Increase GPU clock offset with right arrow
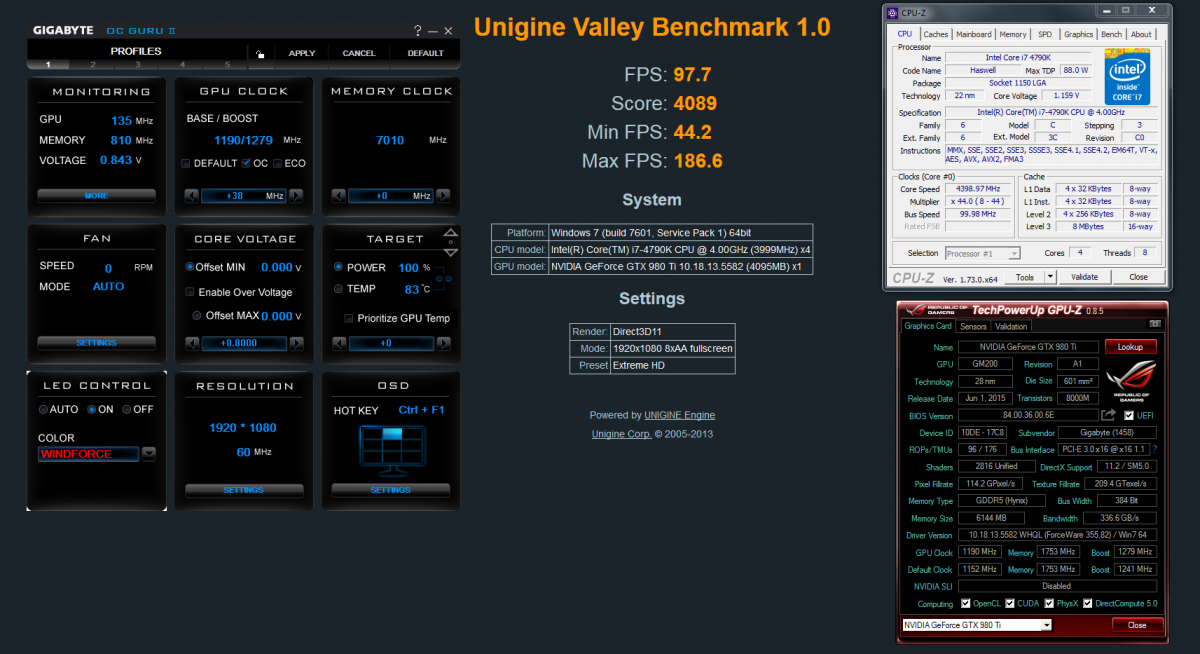The width and height of the screenshot is (1200, 654). (296, 196)
